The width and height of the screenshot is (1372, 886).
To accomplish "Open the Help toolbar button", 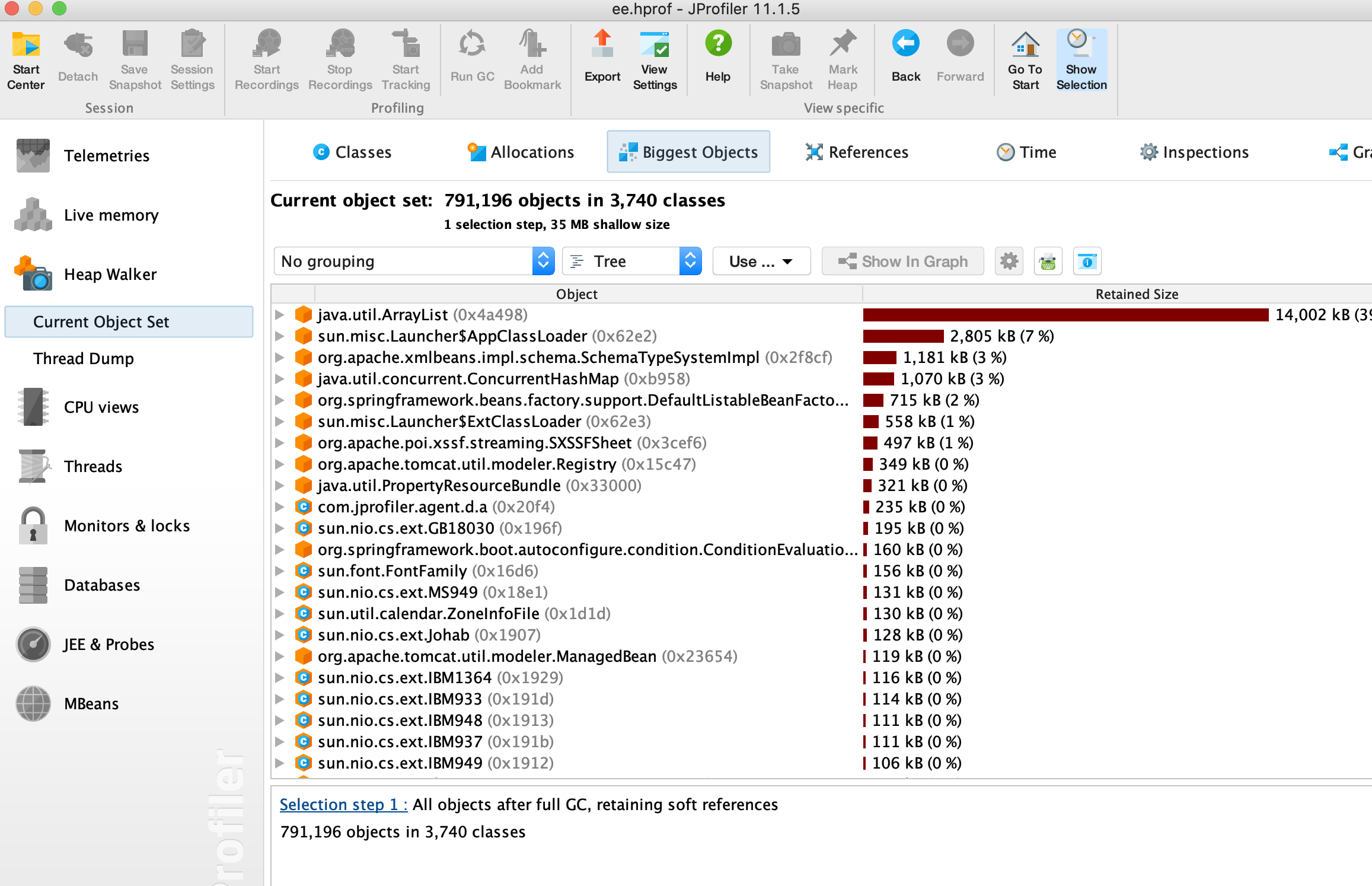I will click(717, 57).
